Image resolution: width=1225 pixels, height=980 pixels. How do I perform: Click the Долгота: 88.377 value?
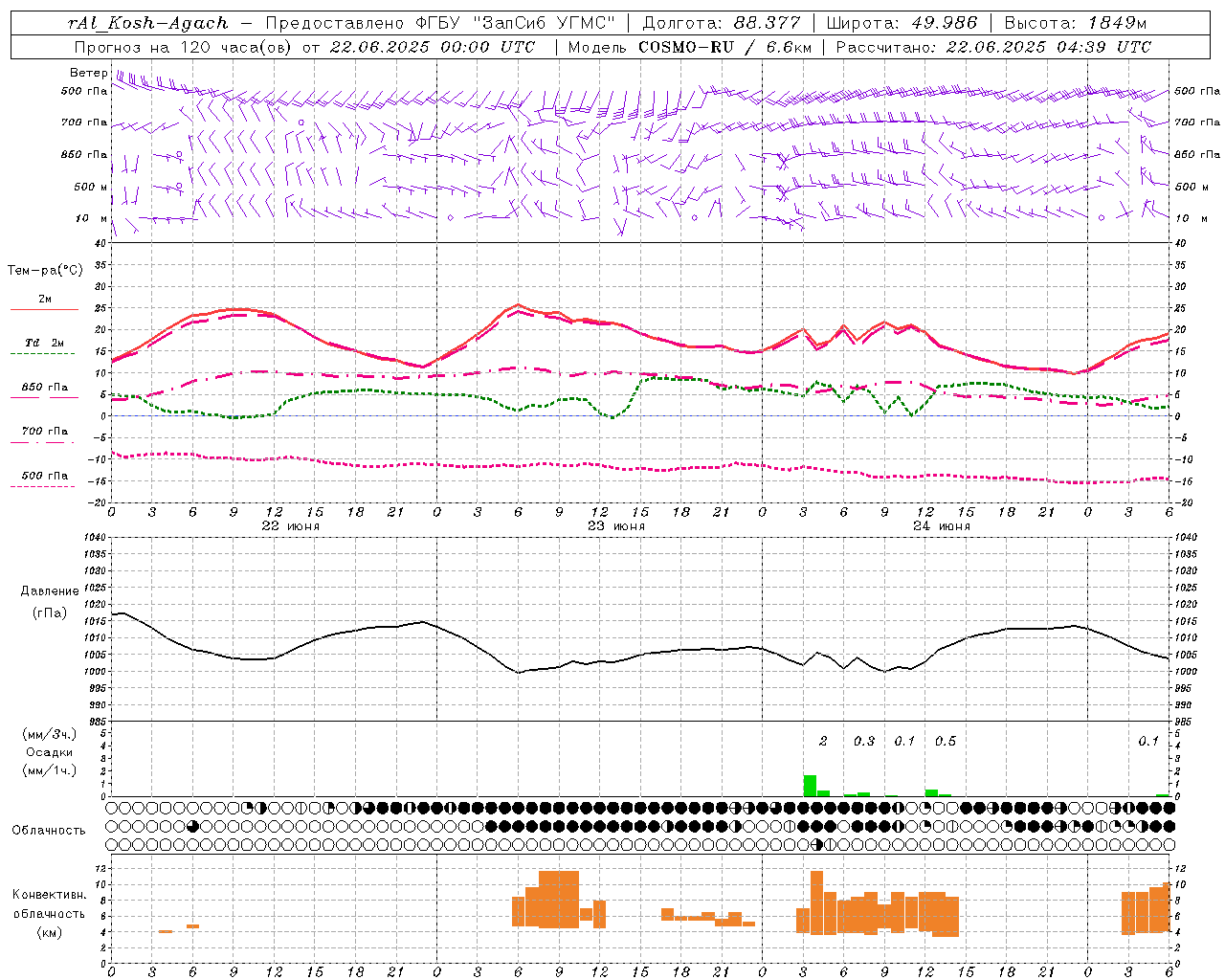point(721,23)
